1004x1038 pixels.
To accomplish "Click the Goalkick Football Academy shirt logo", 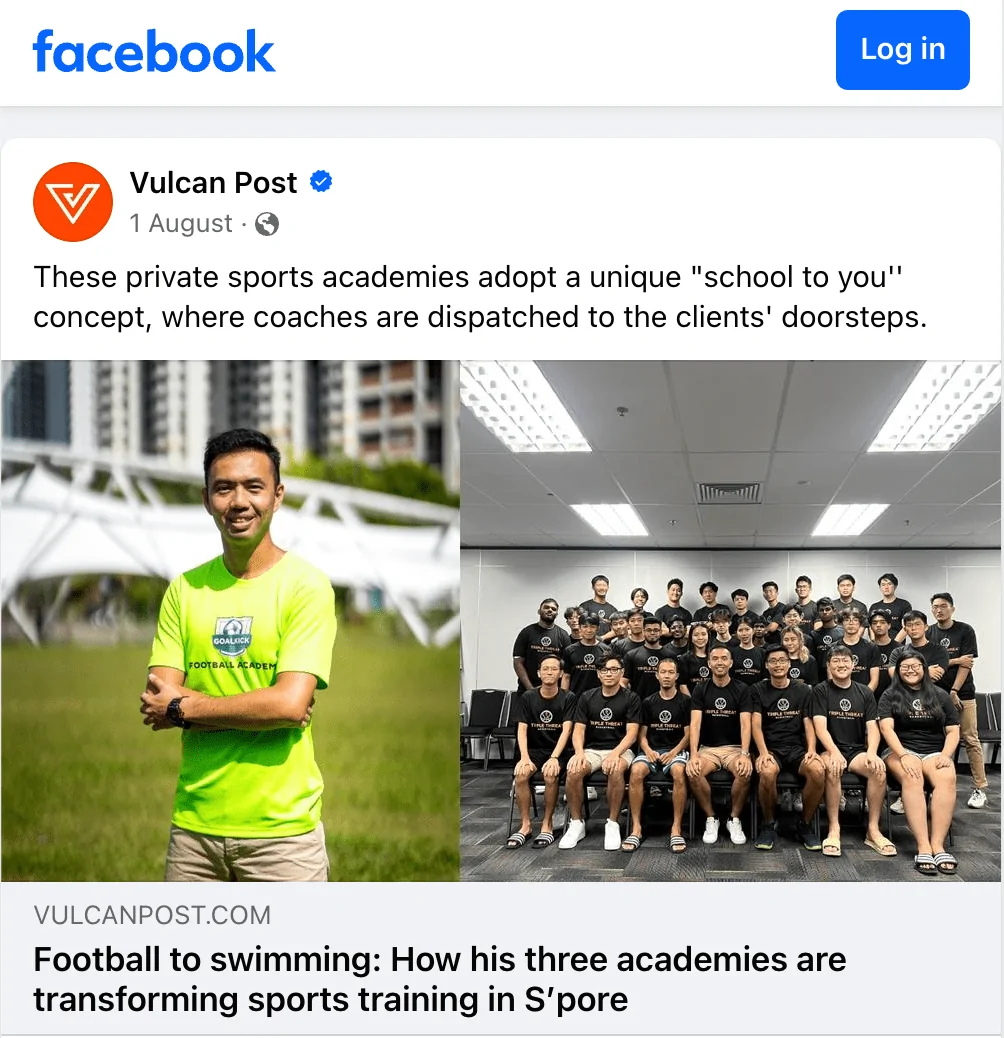I will click(232, 634).
